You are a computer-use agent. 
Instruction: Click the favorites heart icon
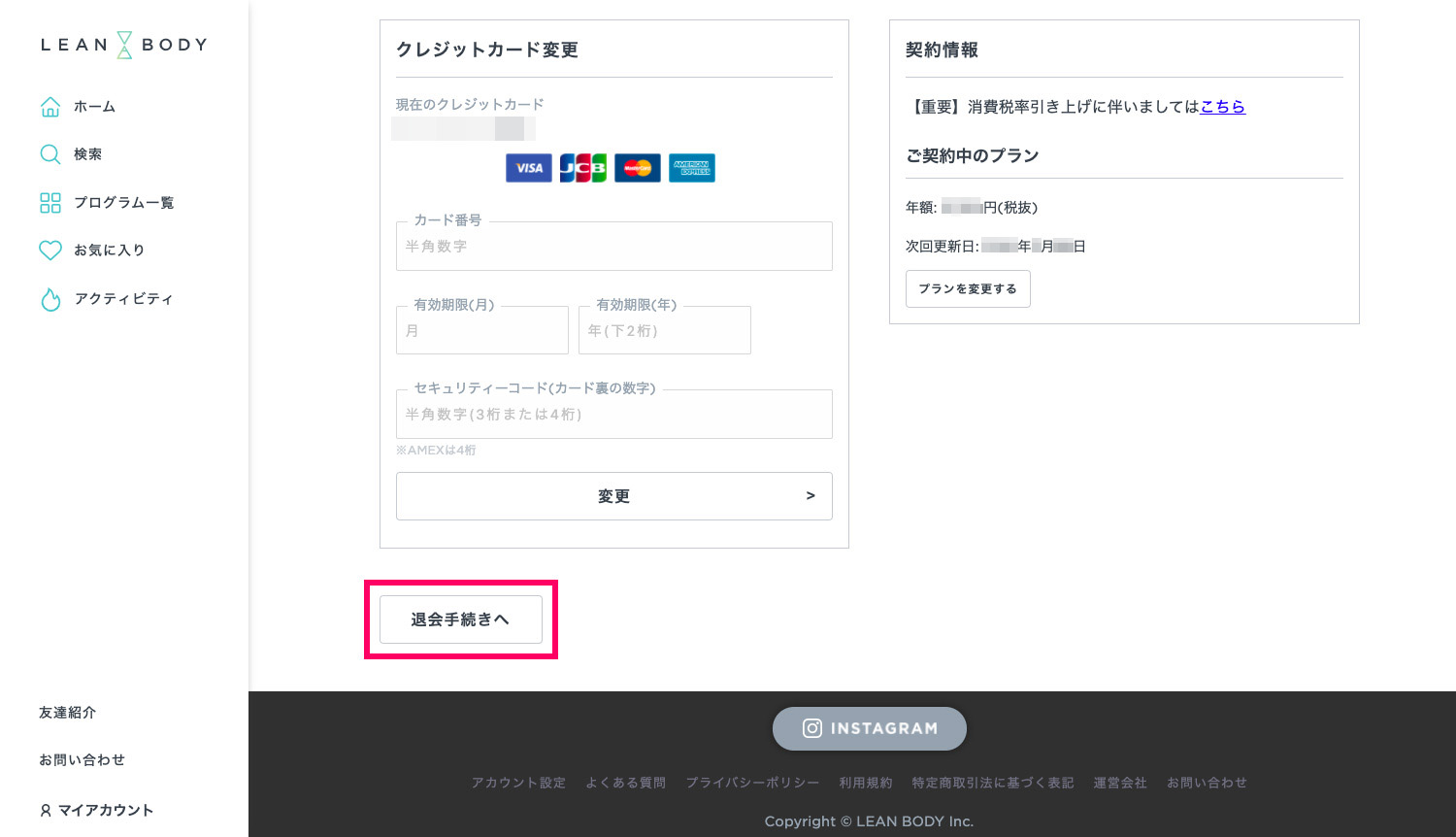pos(50,251)
